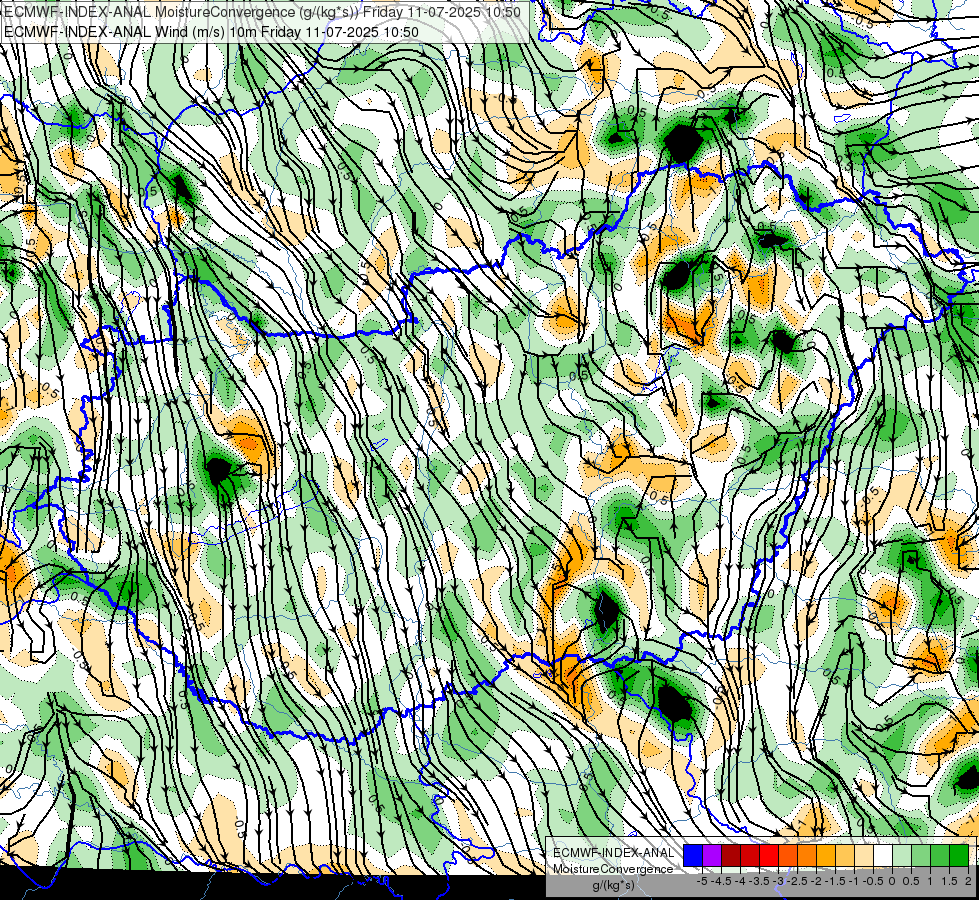Pick the medium green swatch between 1 and 1.5
This screenshot has height=900, width=979.
pos(940,856)
